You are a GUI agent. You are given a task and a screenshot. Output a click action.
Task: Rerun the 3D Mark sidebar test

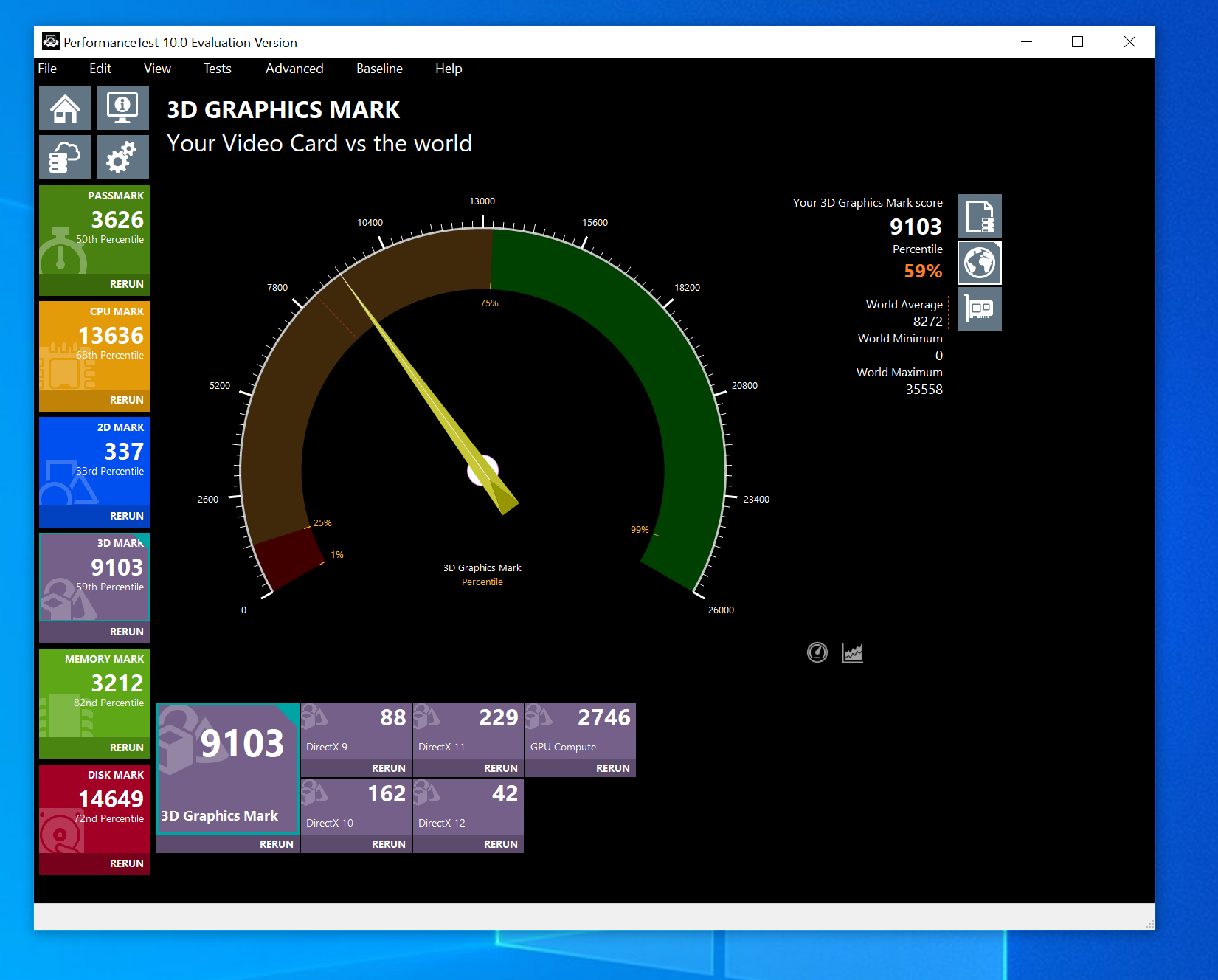(127, 632)
